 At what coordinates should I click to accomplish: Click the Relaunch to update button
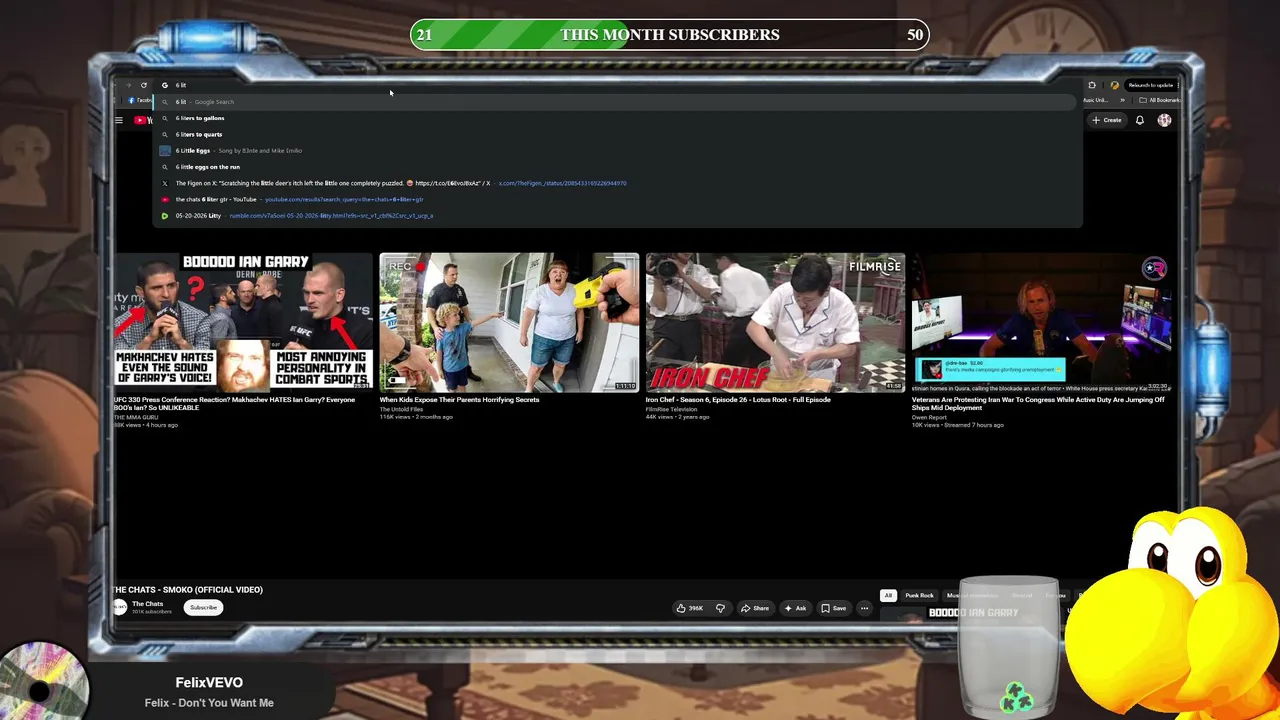point(1149,85)
